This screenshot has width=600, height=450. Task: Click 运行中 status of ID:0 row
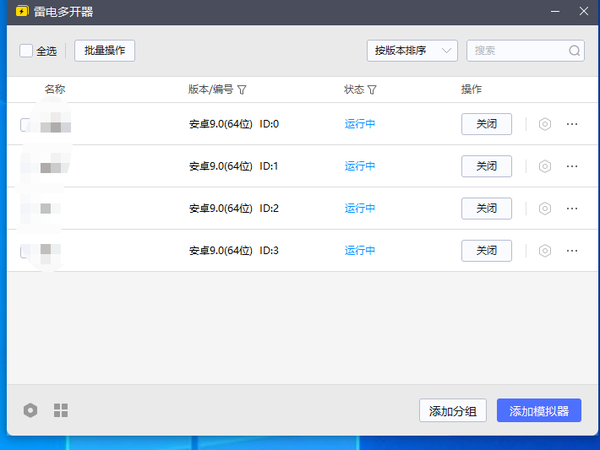[360, 124]
